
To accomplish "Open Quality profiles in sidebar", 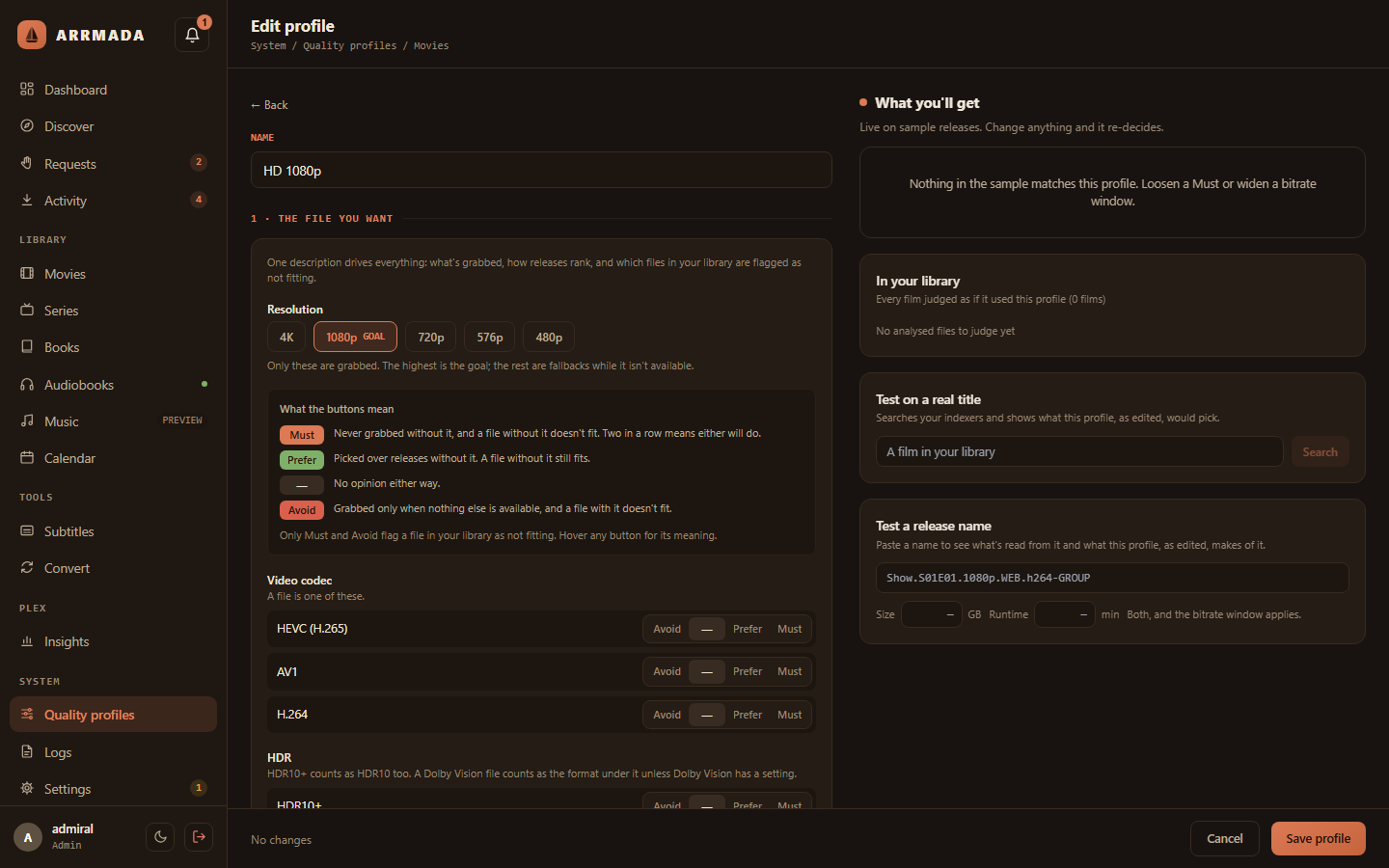I will (x=113, y=715).
